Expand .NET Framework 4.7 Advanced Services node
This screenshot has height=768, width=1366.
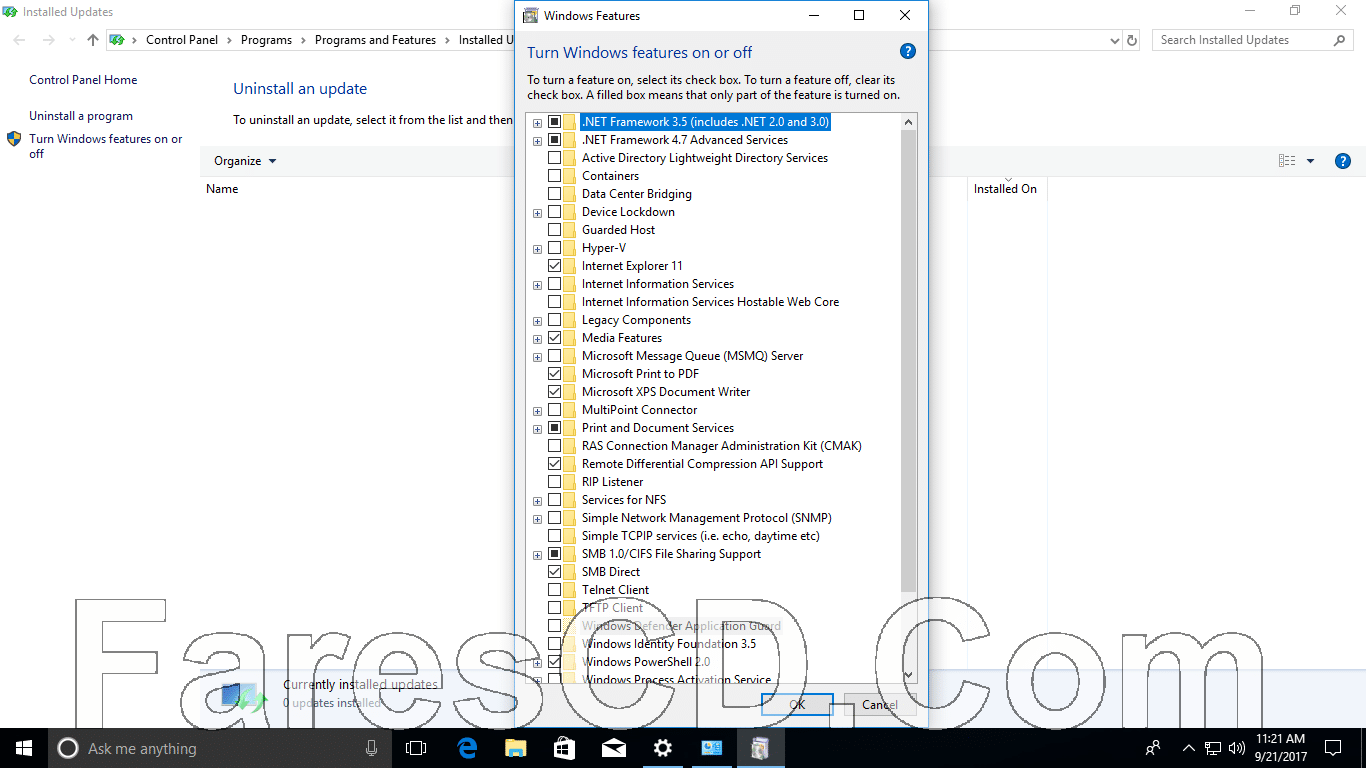(x=538, y=141)
